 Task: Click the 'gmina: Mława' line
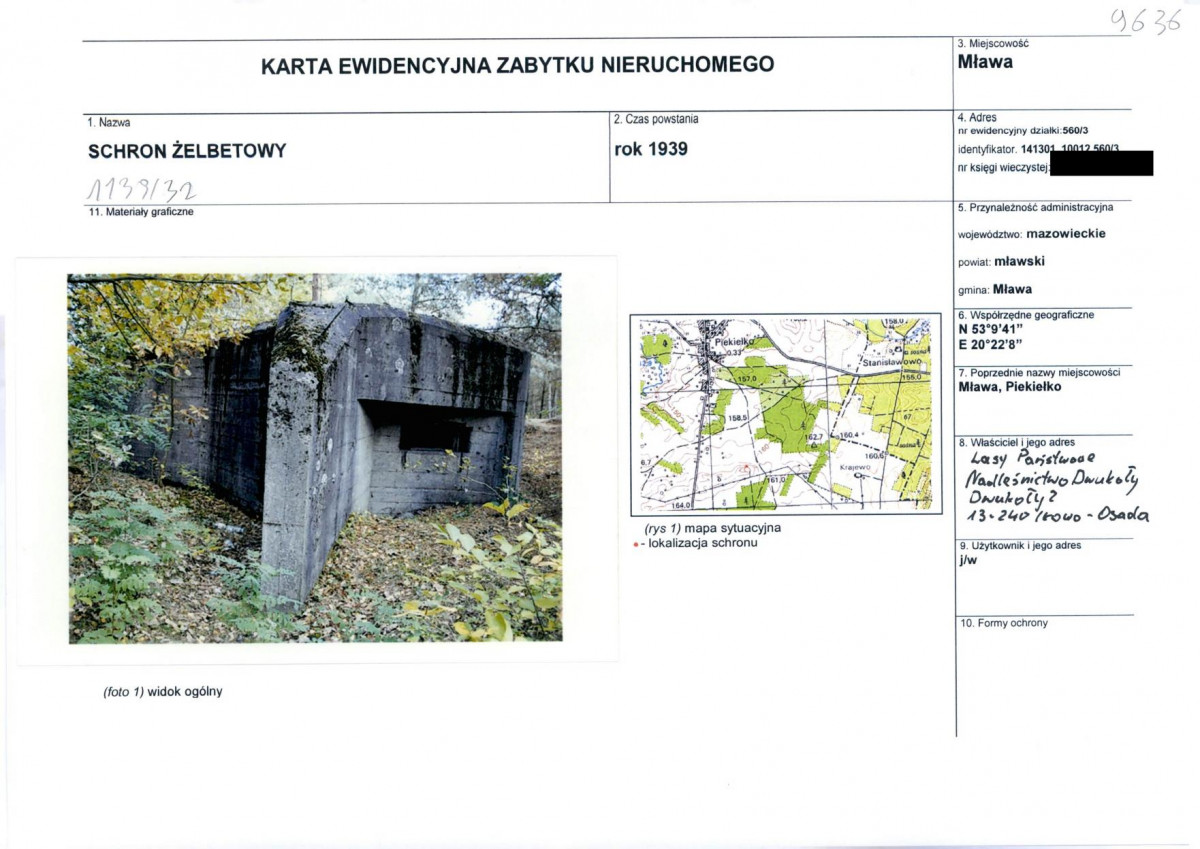coord(995,290)
